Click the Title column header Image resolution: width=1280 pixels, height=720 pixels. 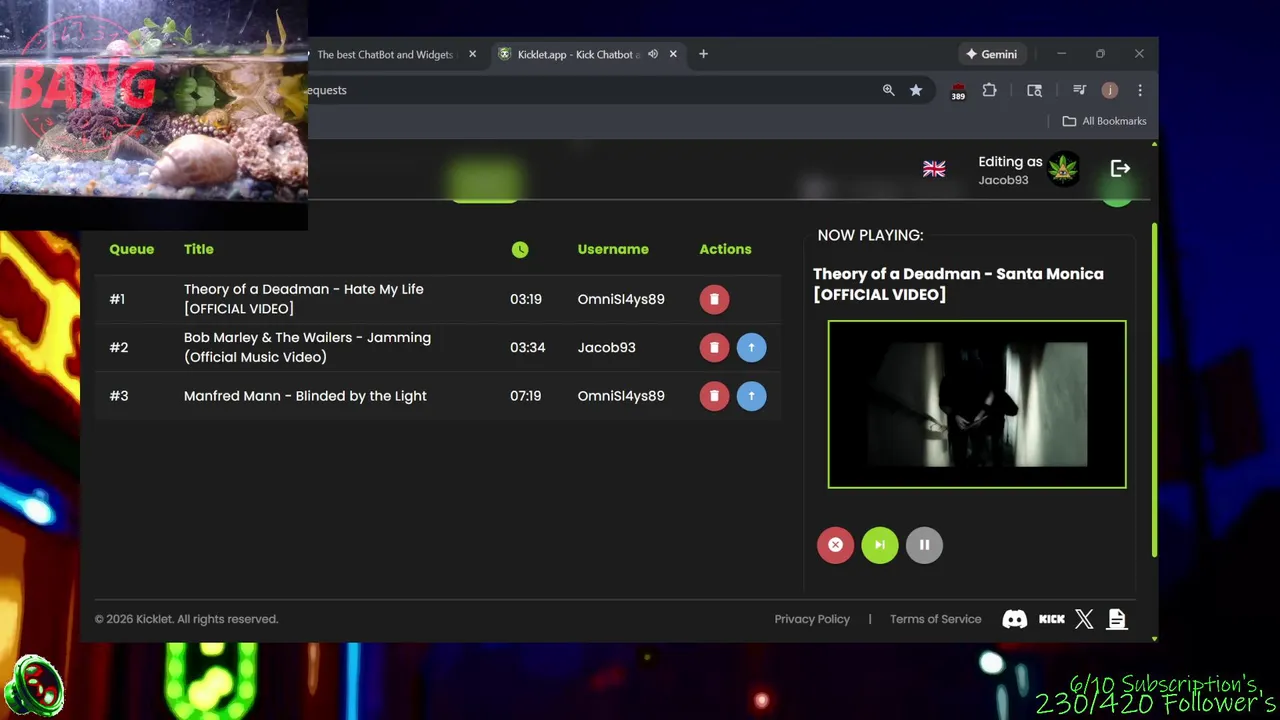tap(199, 250)
